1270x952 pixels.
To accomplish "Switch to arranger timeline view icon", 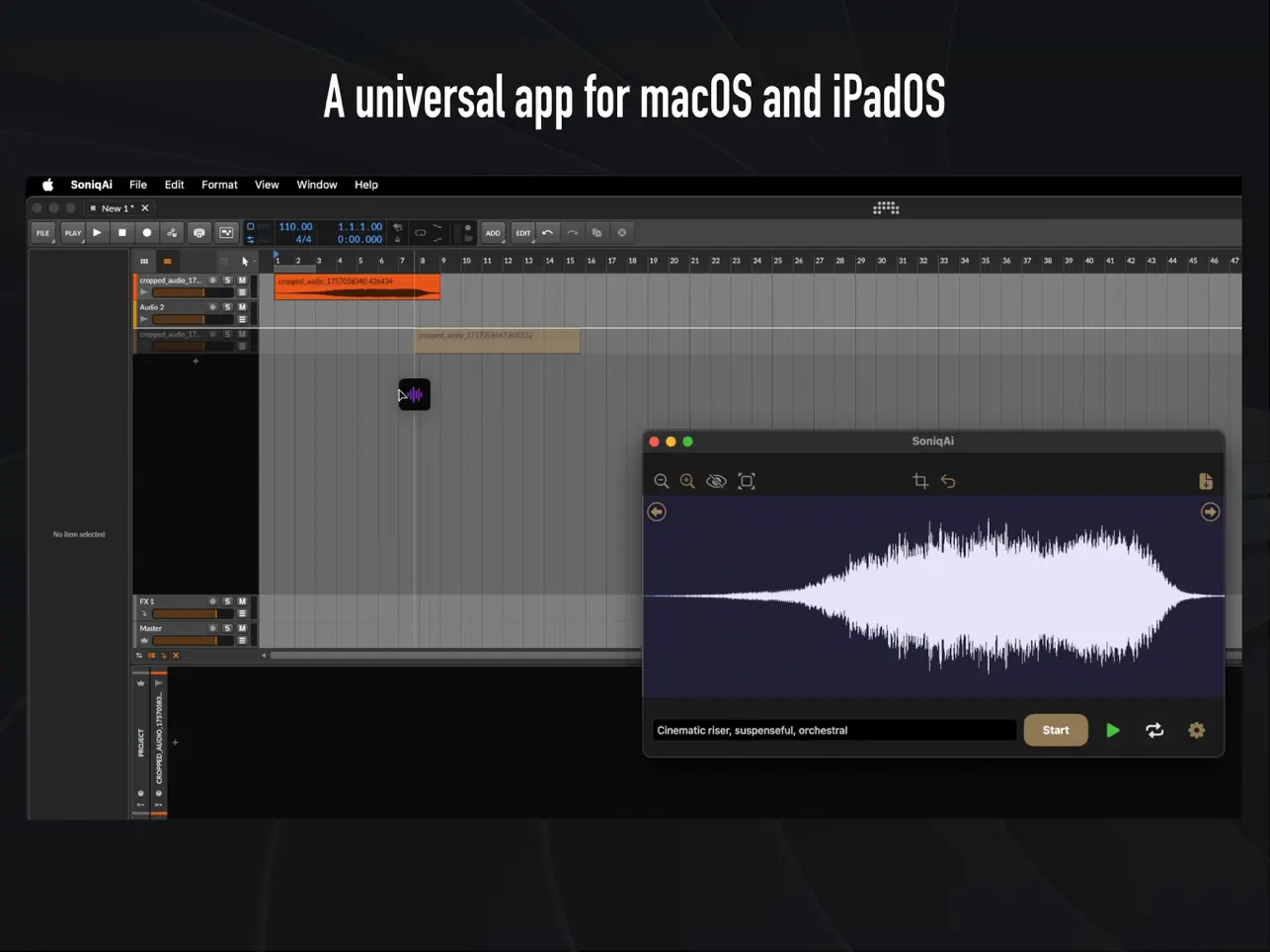I will pyautogui.click(x=167, y=261).
